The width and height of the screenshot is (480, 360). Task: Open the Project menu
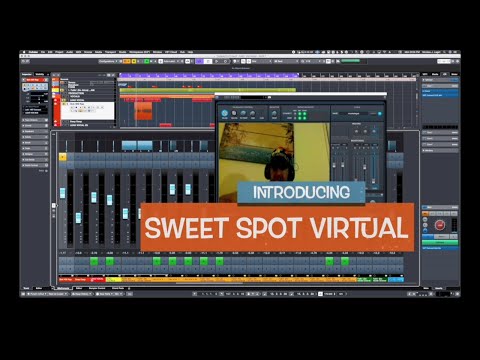[59, 52]
